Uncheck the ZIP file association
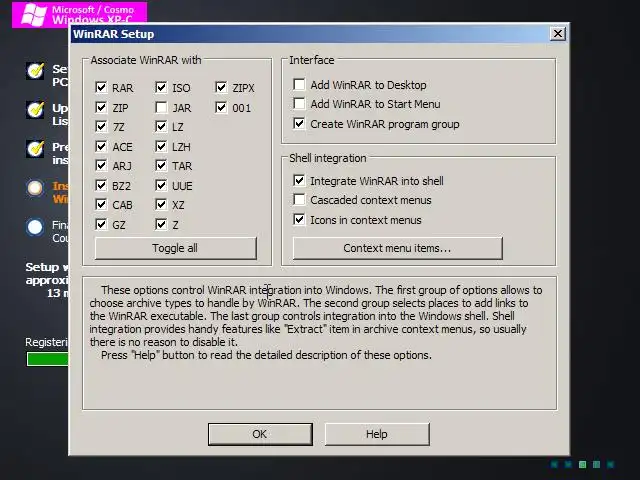Viewport: 640px width, 480px height. point(101,107)
